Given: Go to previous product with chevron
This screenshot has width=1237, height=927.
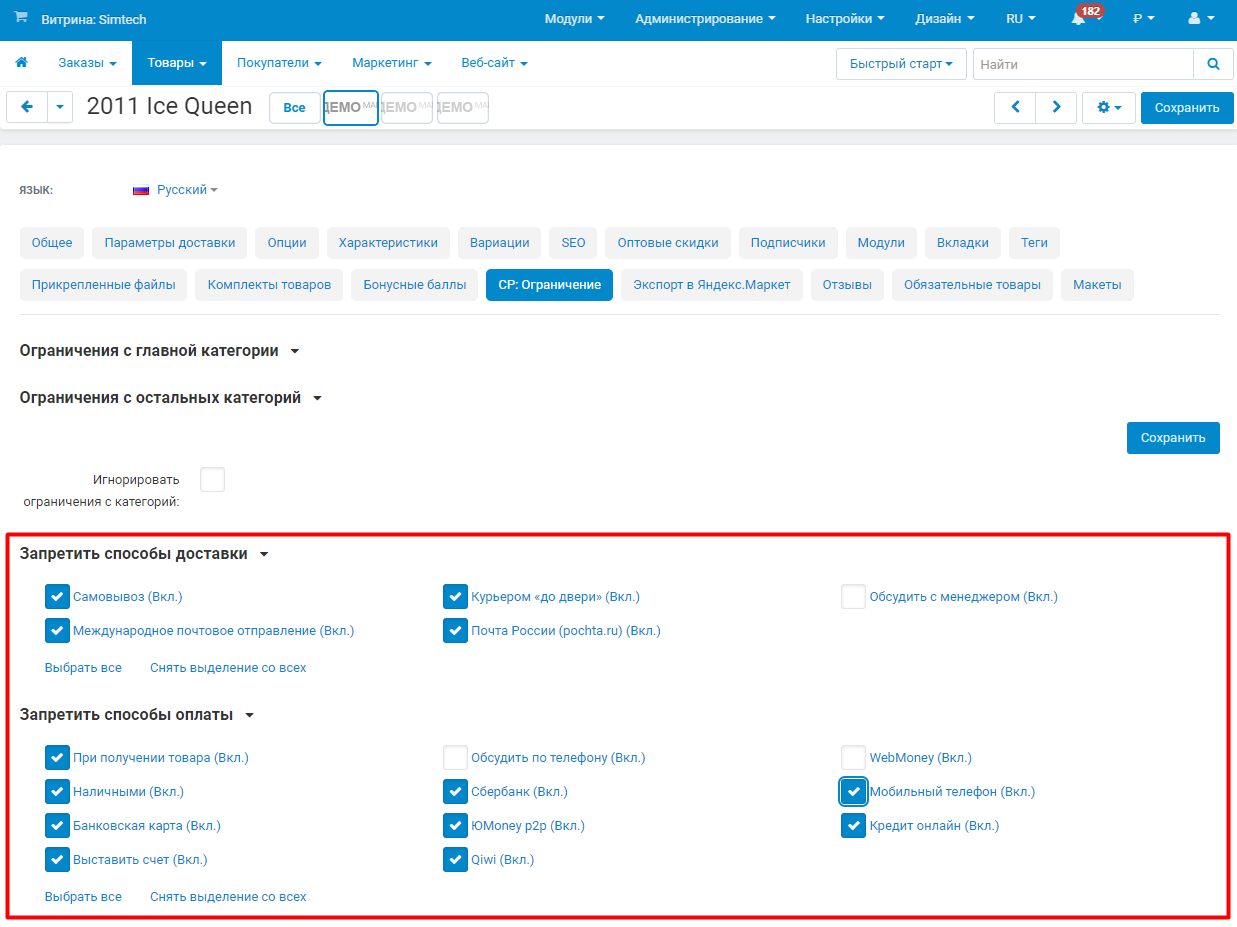Looking at the screenshot, I should [1015, 108].
